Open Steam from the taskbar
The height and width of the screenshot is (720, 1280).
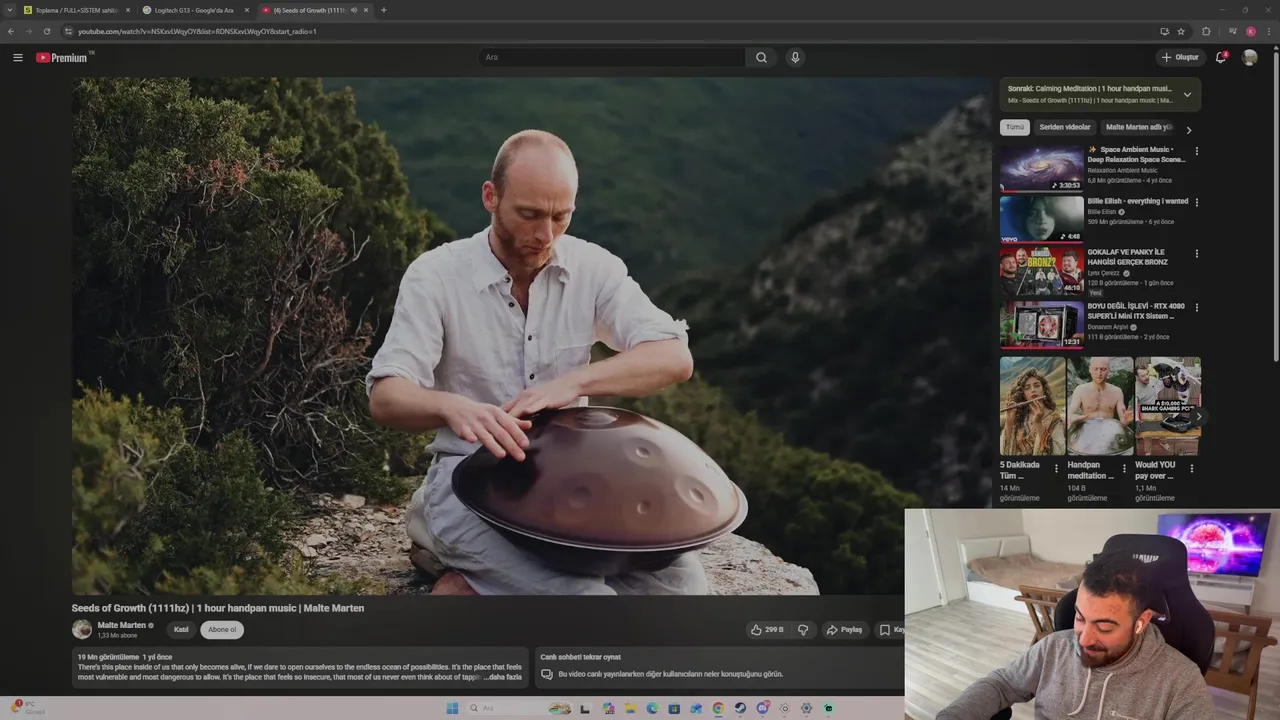click(x=740, y=708)
